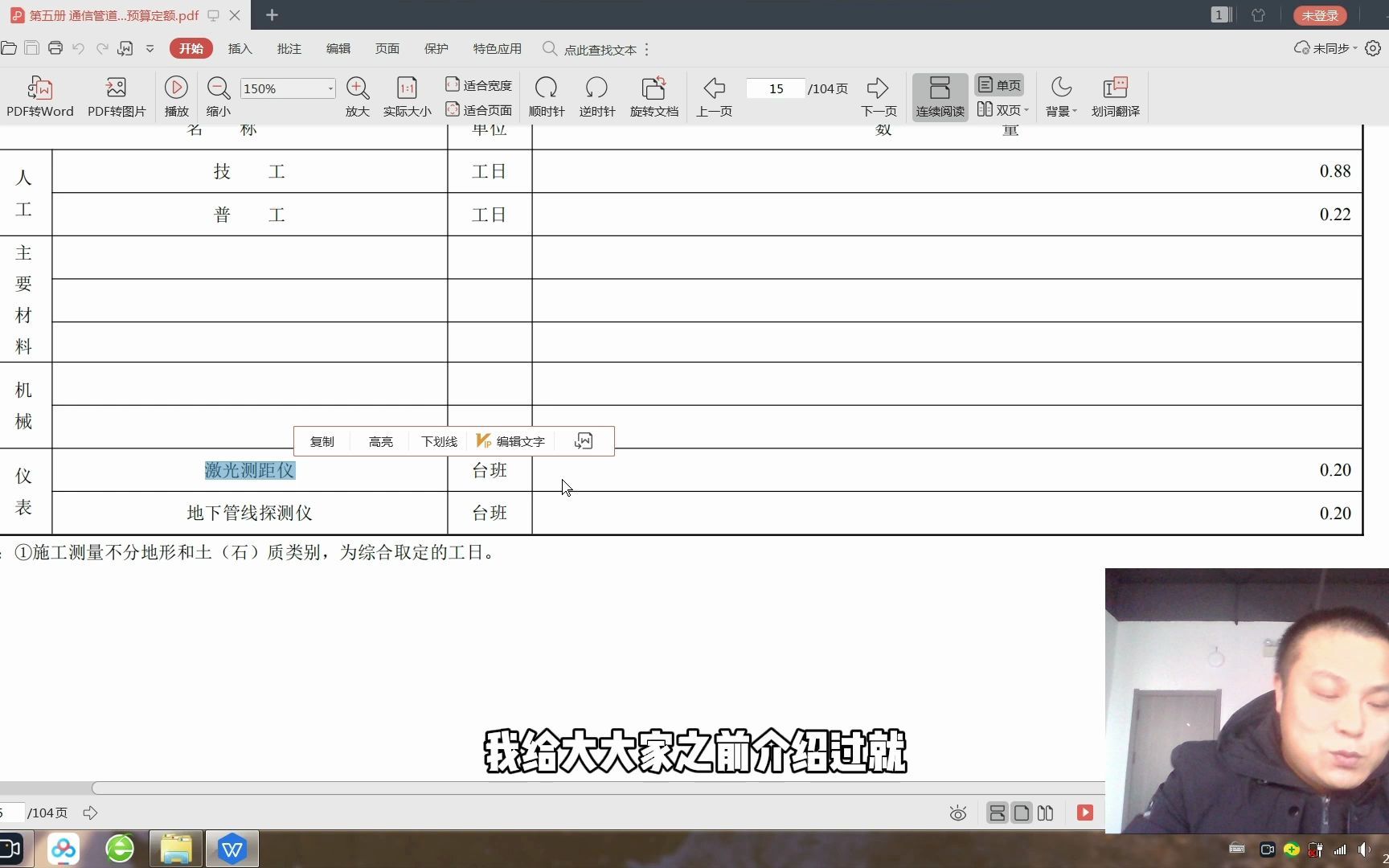Click next page arrow in bottom status bar

coord(90,813)
